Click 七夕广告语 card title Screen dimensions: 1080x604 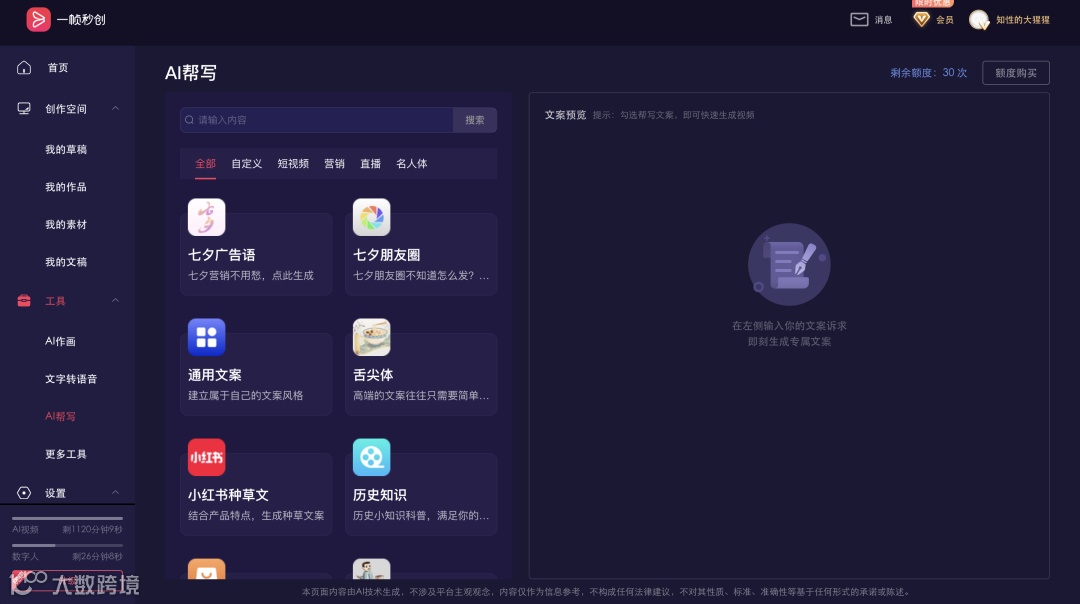(x=222, y=255)
